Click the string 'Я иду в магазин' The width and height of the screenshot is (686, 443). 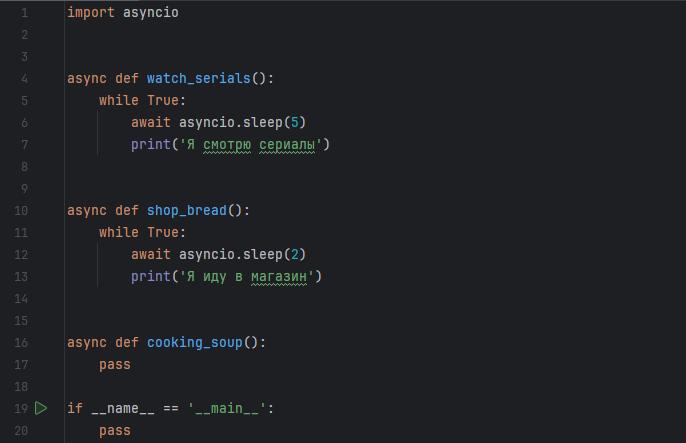(246, 276)
